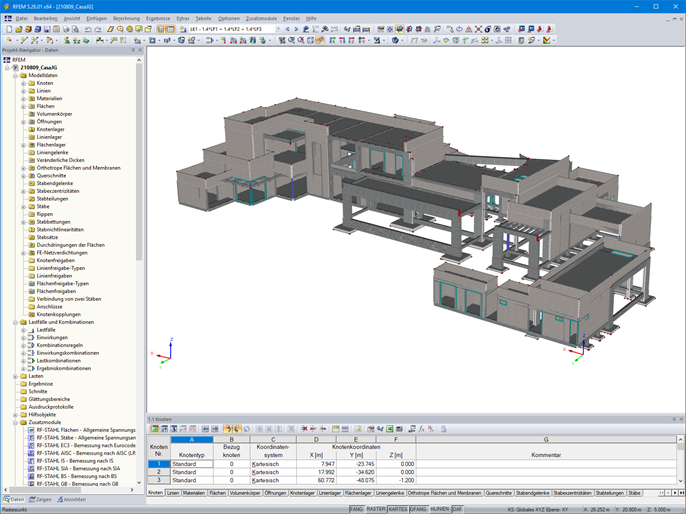686x514 pixels.
Task: Select table row header 2
Action: pos(159,472)
